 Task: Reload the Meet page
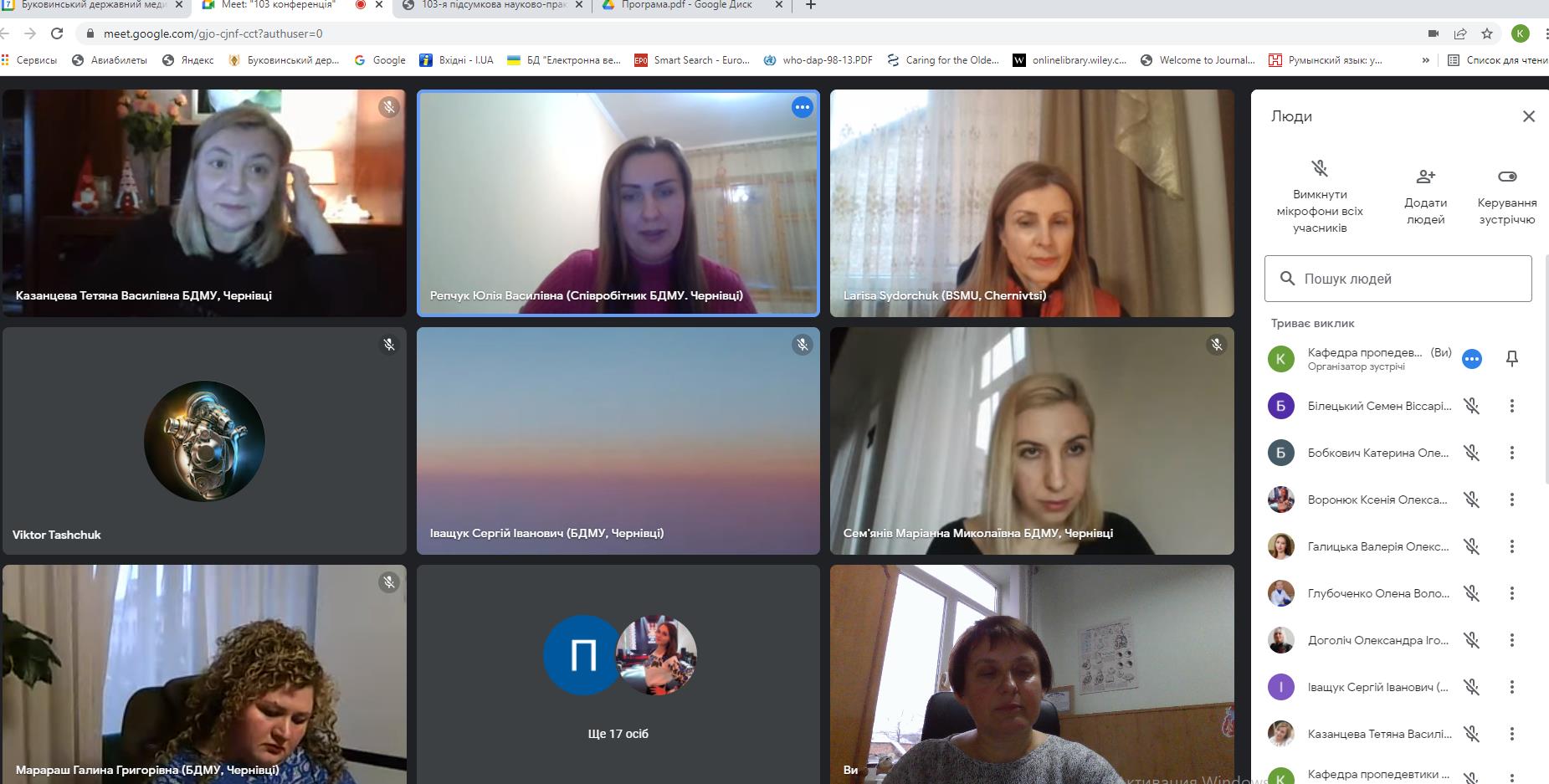tap(57, 33)
